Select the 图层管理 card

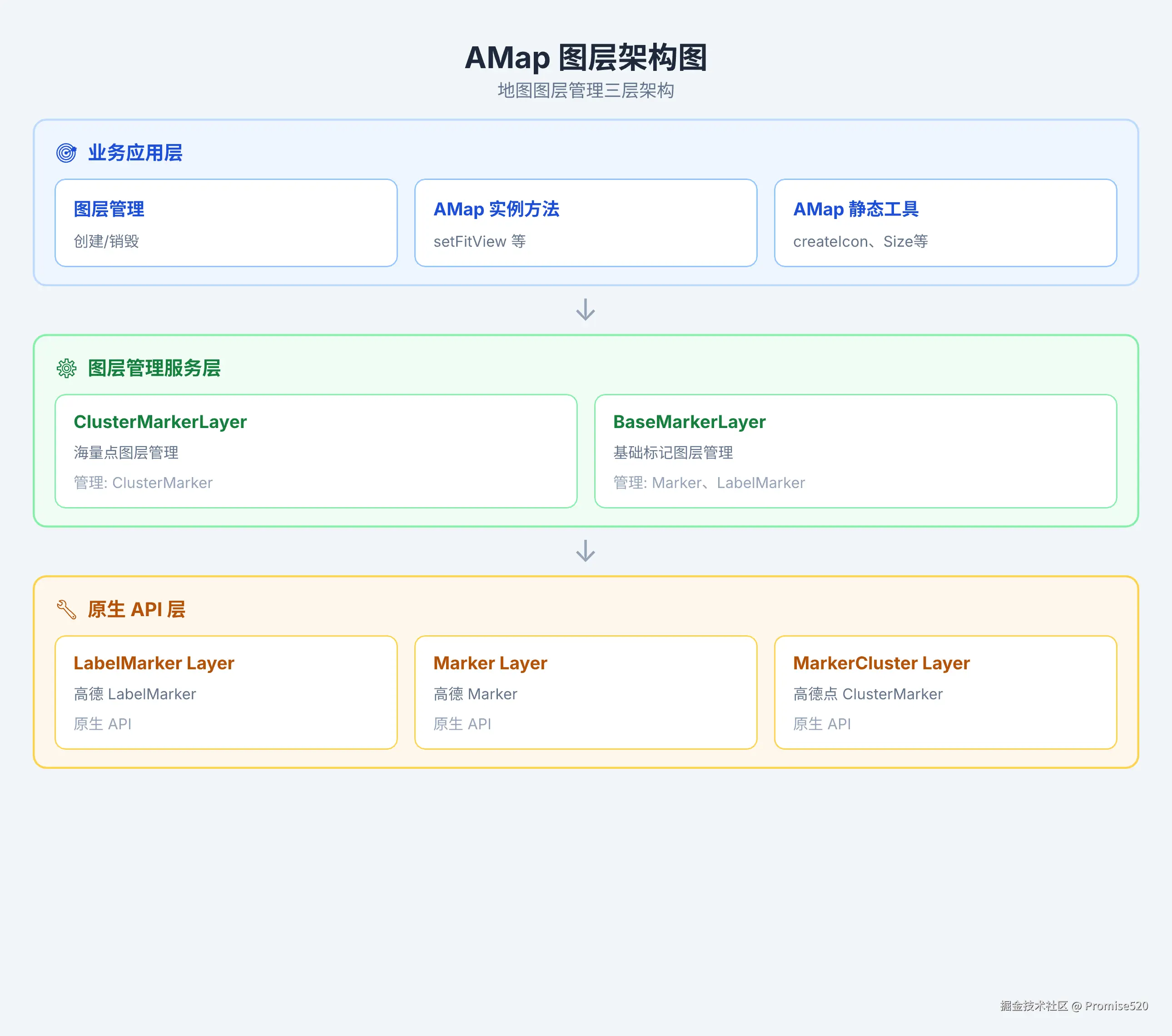226,223
